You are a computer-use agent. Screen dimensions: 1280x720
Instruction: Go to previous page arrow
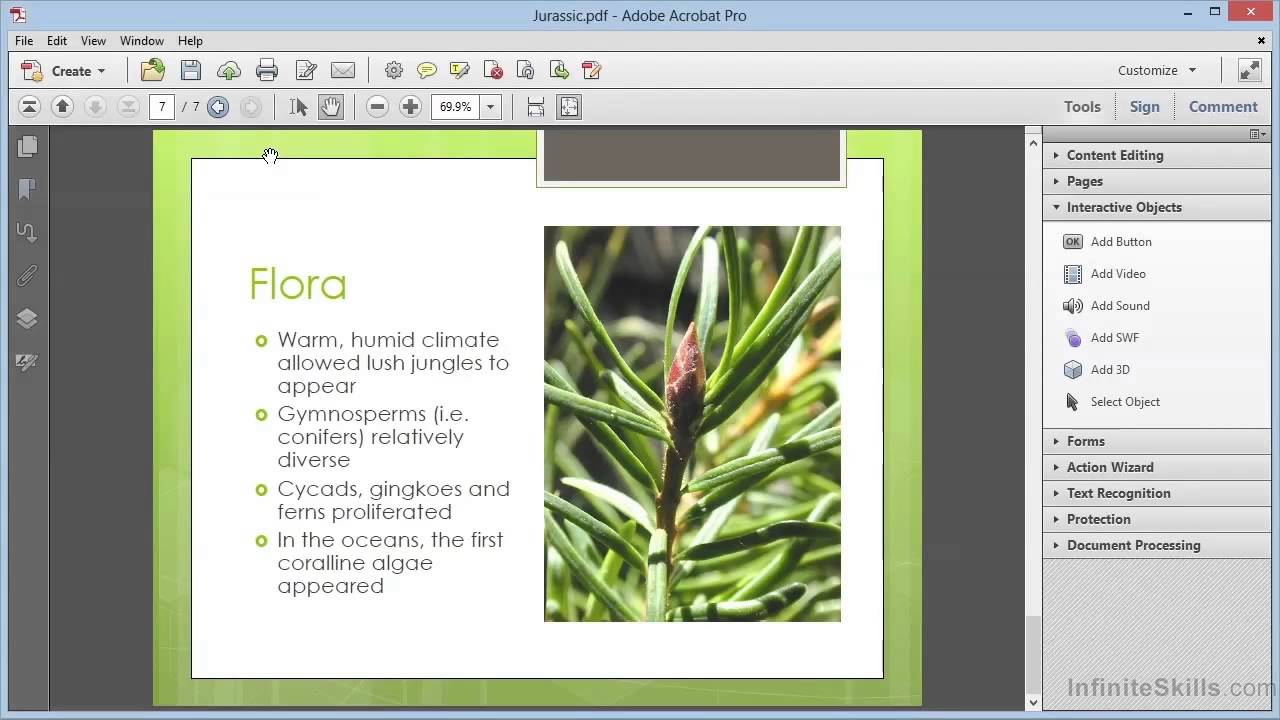click(x=62, y=106)
